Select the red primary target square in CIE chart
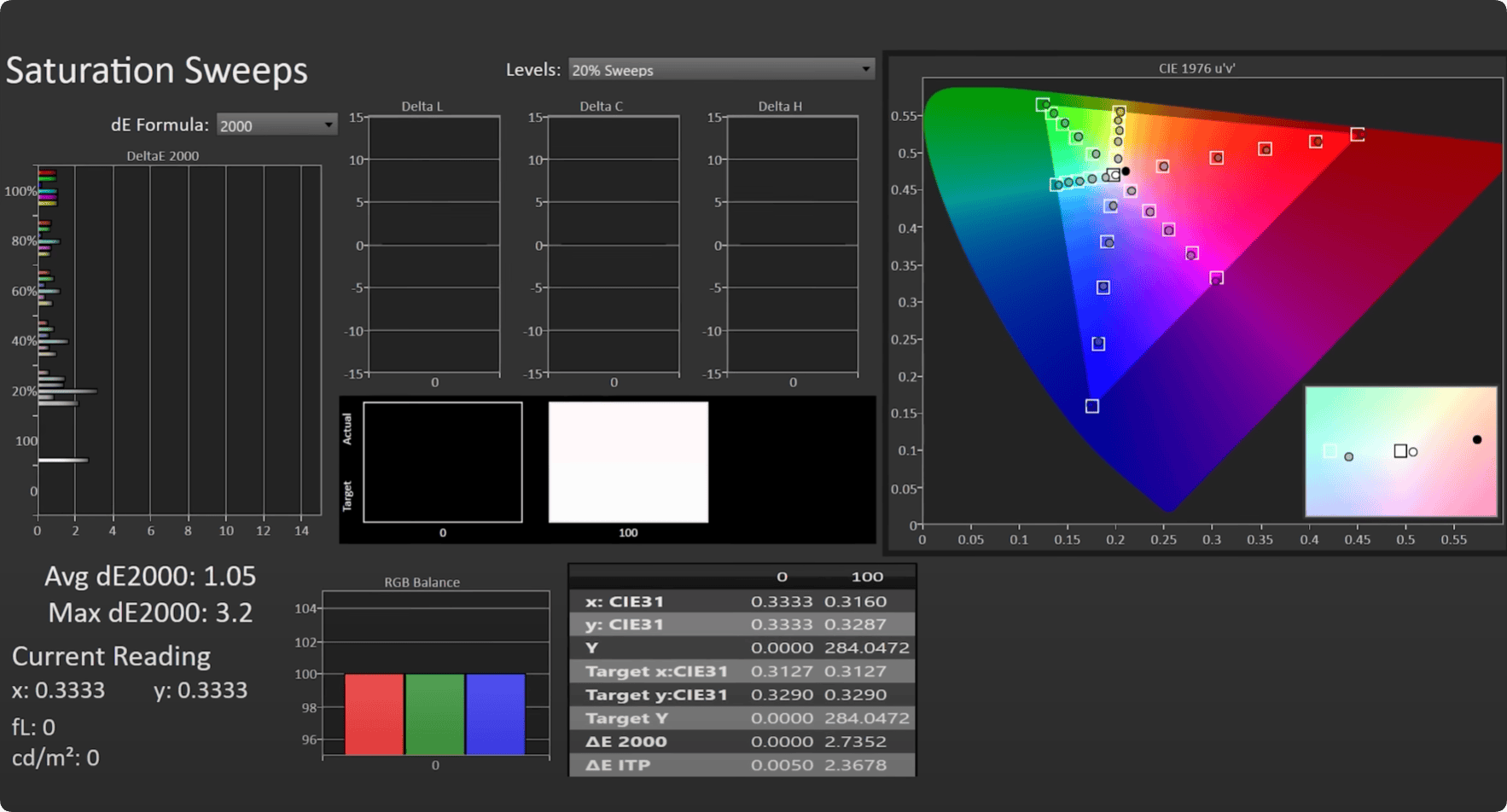Image resolution: width=1507 pixels, height=812 pixels. pyautogui.click(x=1357, y=135)
